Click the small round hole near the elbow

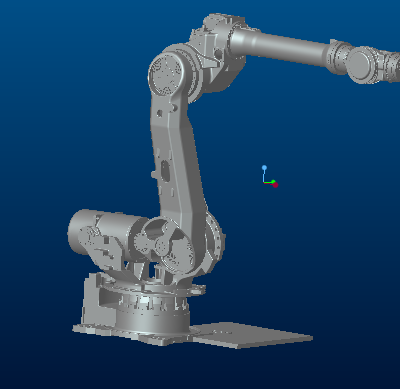point(159,114)
